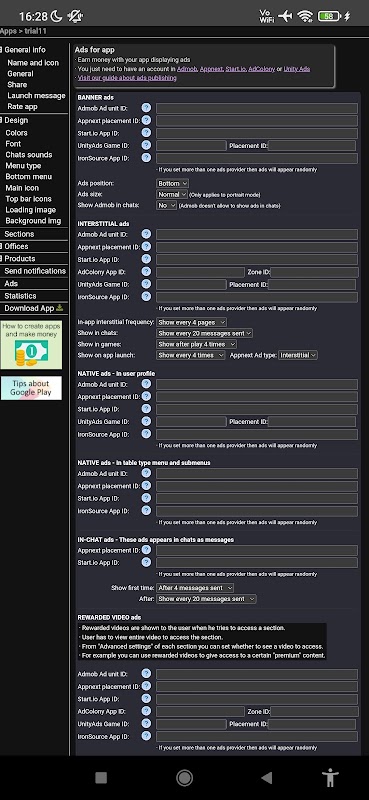Open help for user profile Native Appnext ID
The height and width of the screenshot is (800, 369).
point(146,396)
